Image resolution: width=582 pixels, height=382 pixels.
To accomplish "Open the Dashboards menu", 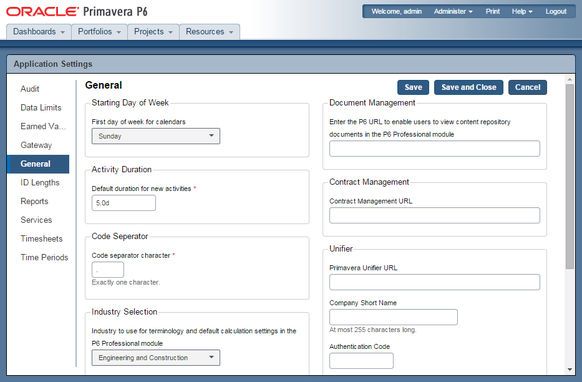I will [x=39, y=32].
